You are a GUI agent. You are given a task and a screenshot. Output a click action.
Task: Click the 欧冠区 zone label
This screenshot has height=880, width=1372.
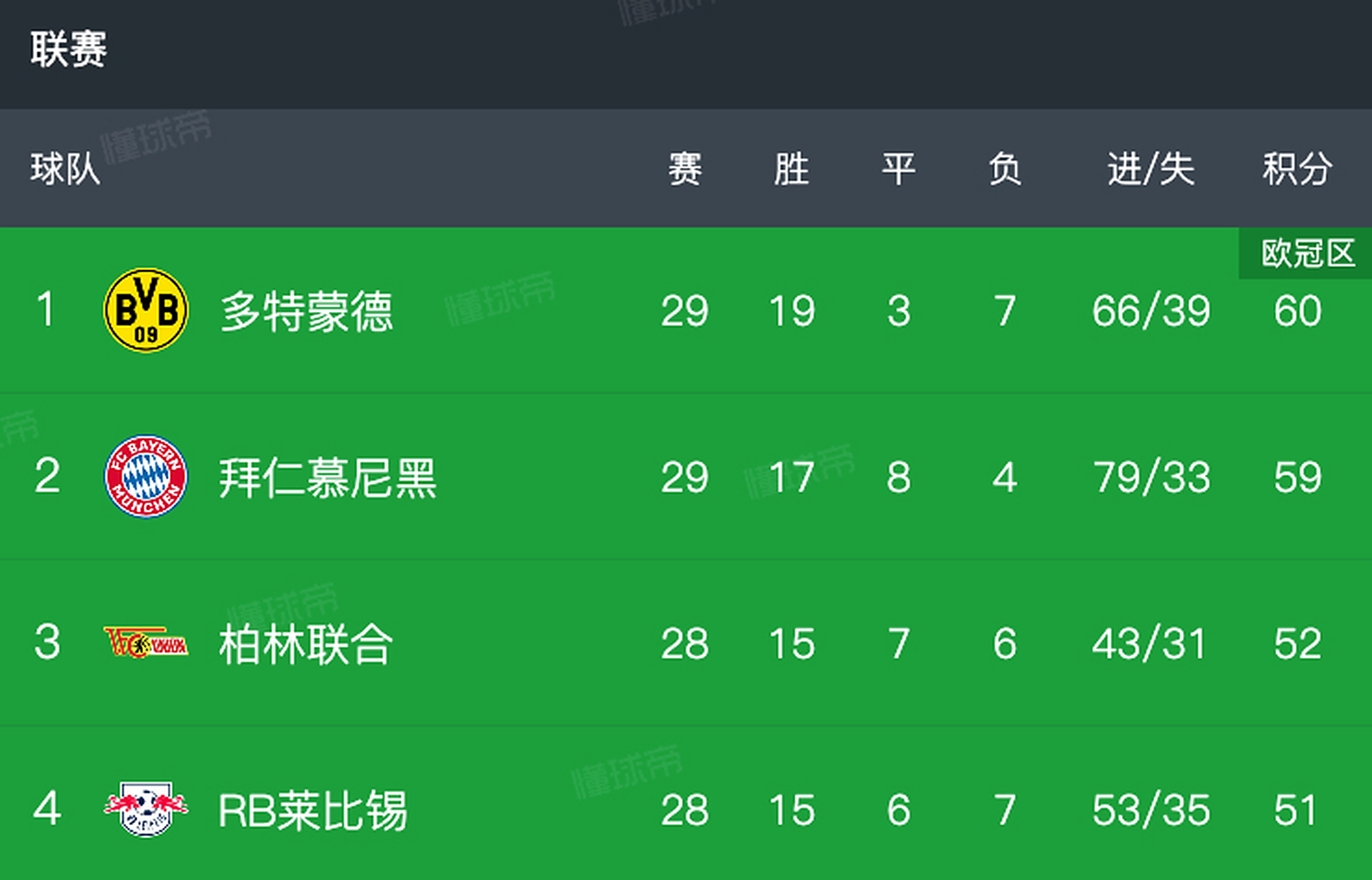click(x=1307, y=254)
